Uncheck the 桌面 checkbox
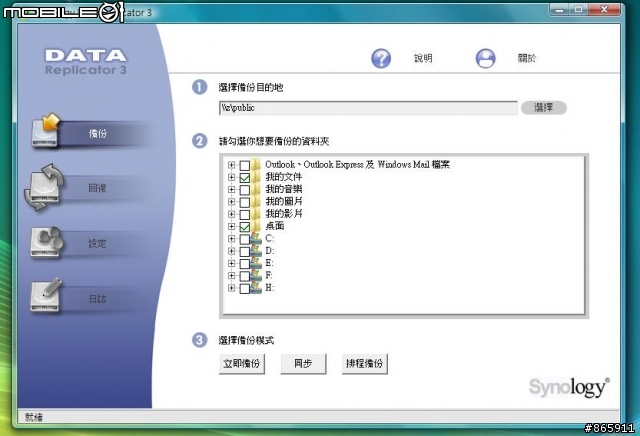Viewport: 640px width, 436px height. point(244,227)
